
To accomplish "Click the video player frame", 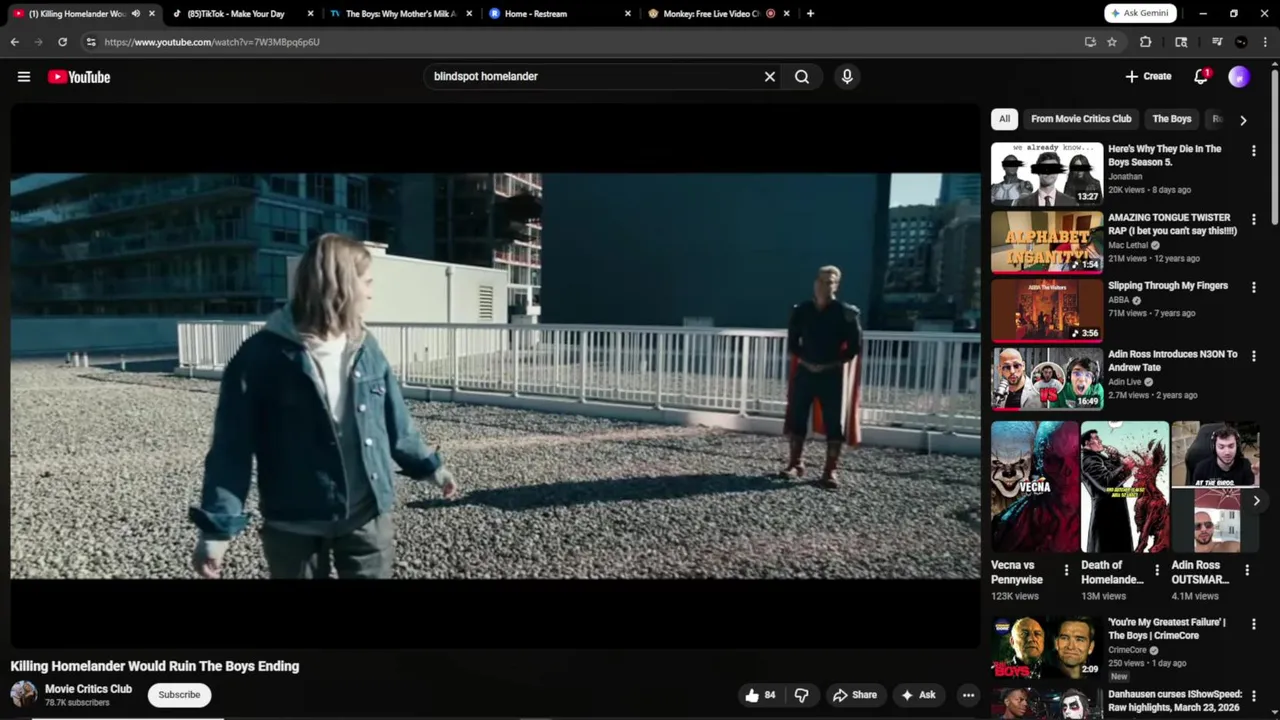I will click(495, 375).
